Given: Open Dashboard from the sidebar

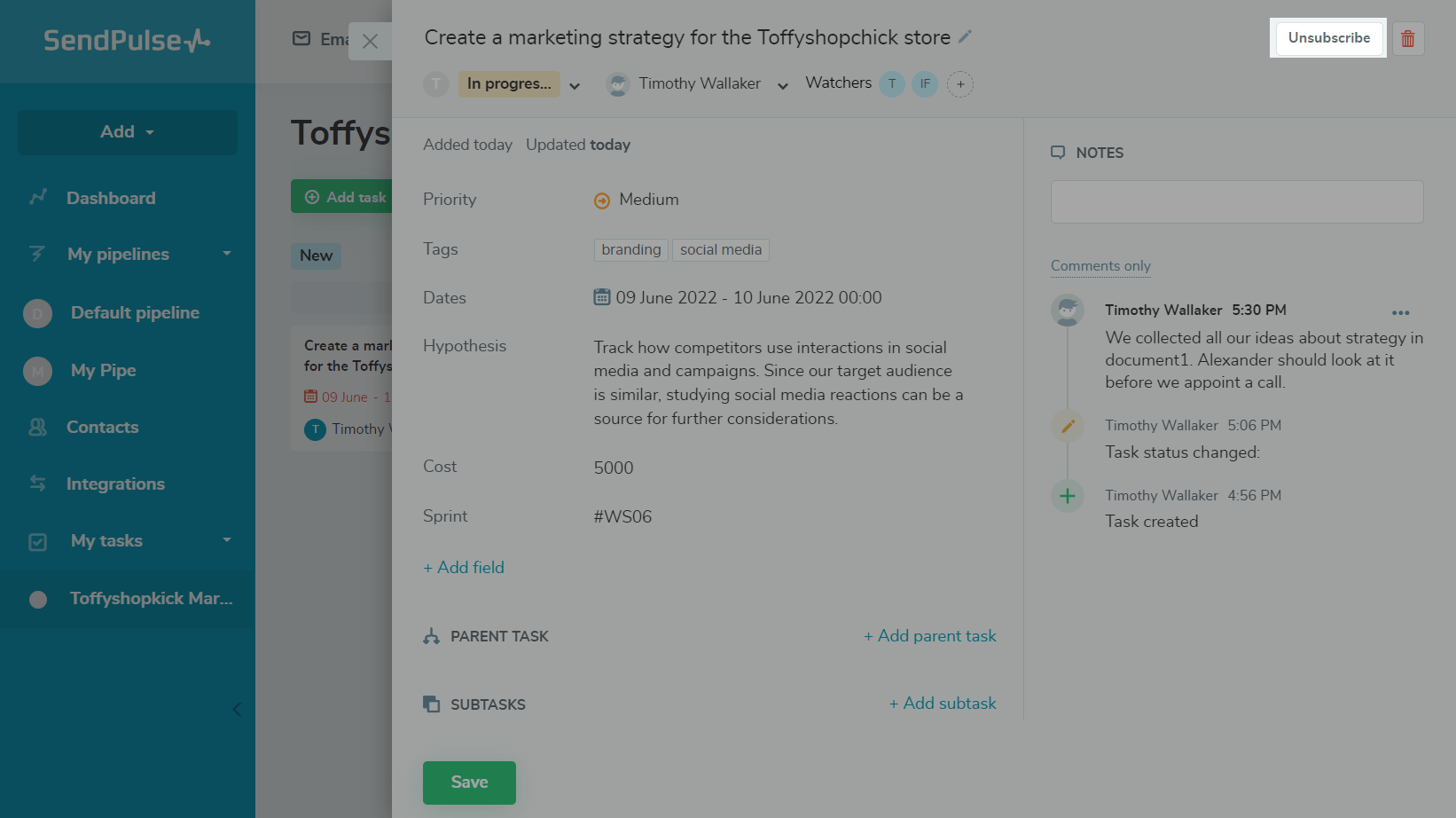Looking at the screenshot, I should click(x=111, y=198).
